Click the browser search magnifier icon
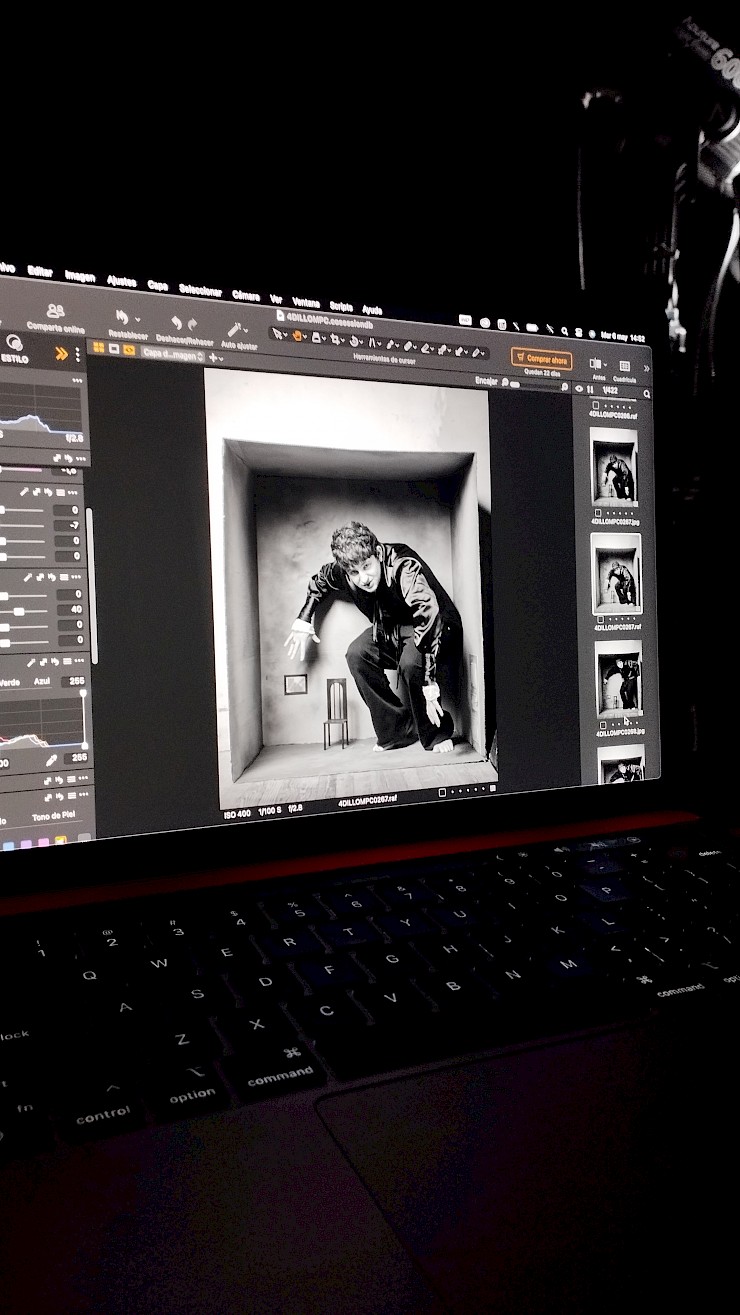 (x=647, y=394)
